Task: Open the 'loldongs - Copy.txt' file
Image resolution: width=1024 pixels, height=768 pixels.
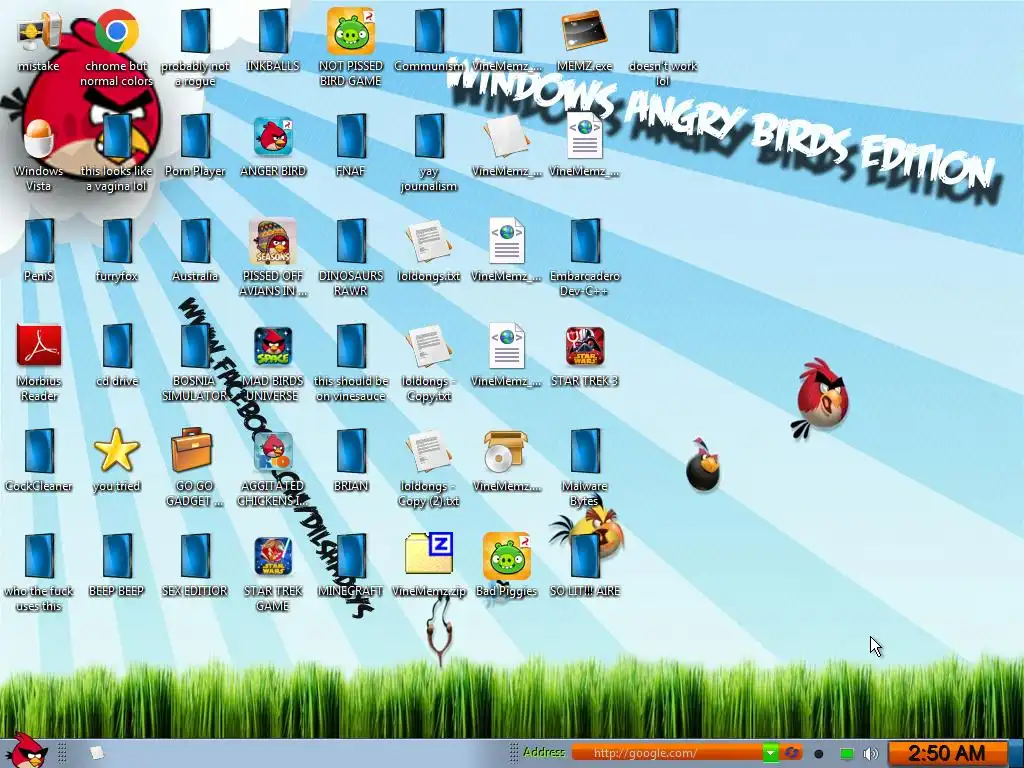Action: coord(429,346)
